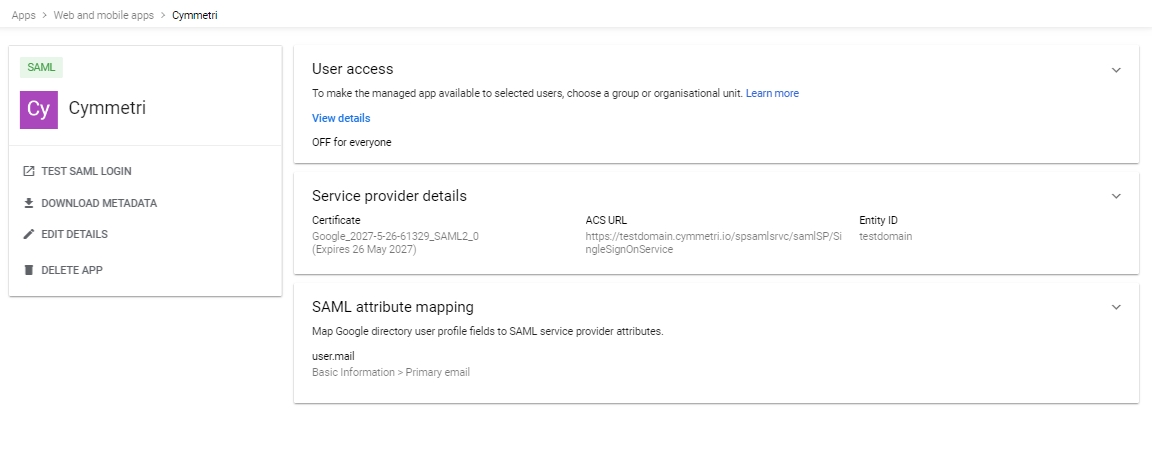Expand the User access section chevron

(x=1116, y=70)
